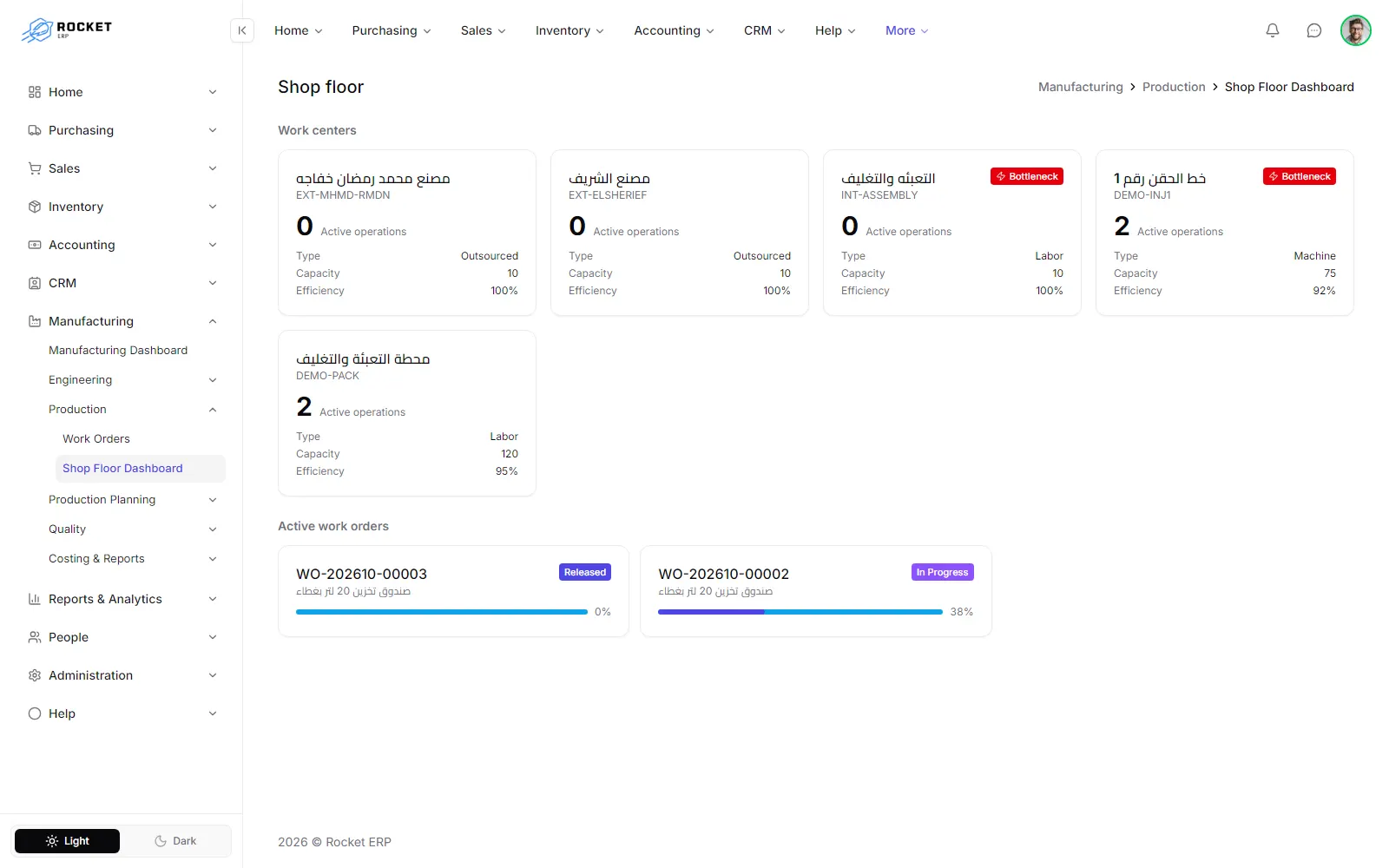Click the sidebar People icon

click(x=35, y=637)
